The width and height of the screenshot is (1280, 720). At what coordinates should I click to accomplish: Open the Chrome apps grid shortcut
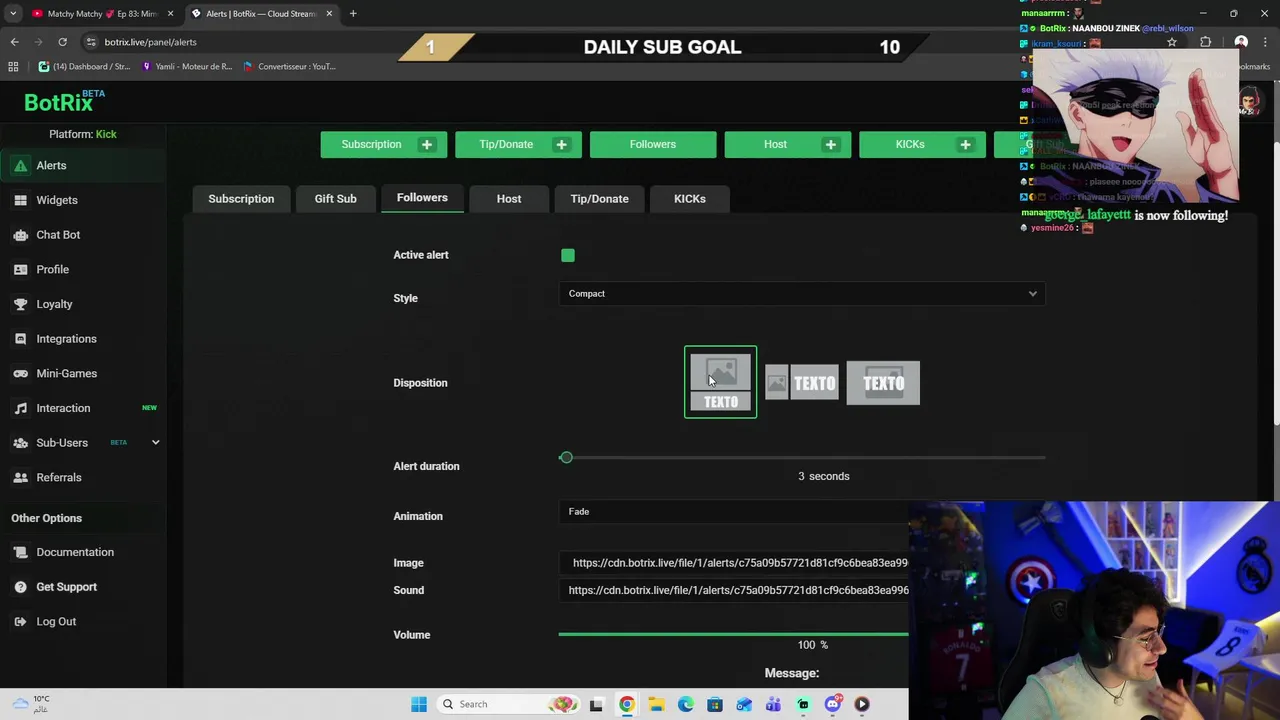[x=13, y=67]
